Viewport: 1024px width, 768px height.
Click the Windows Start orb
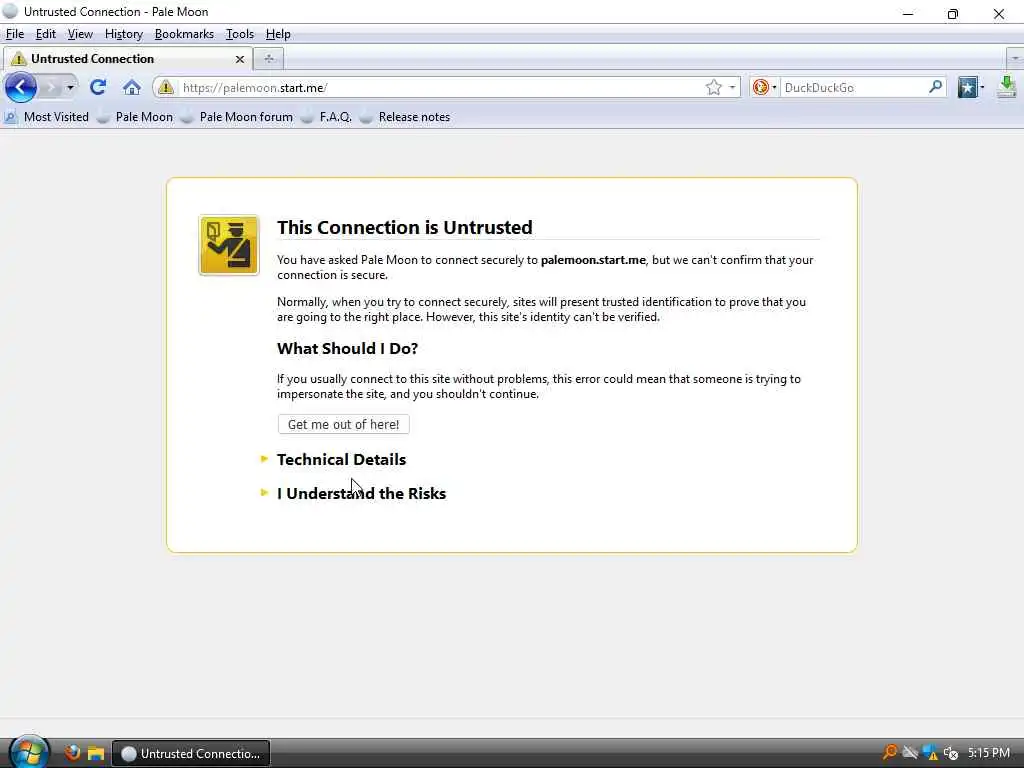[x=27, y=752]
